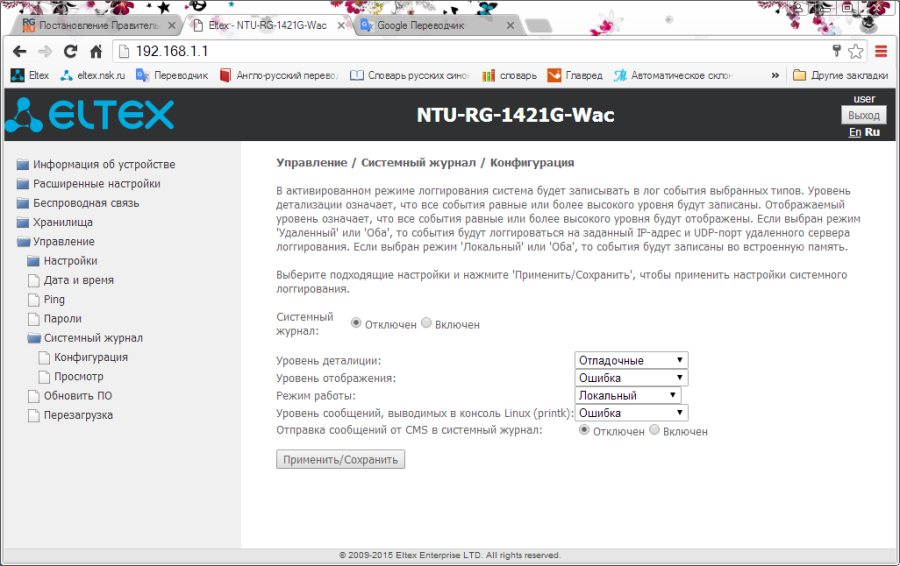Viewport: 900px width, 566px height.
Task: Open the Настройки subfolder
Action: [x=63, y=261]
